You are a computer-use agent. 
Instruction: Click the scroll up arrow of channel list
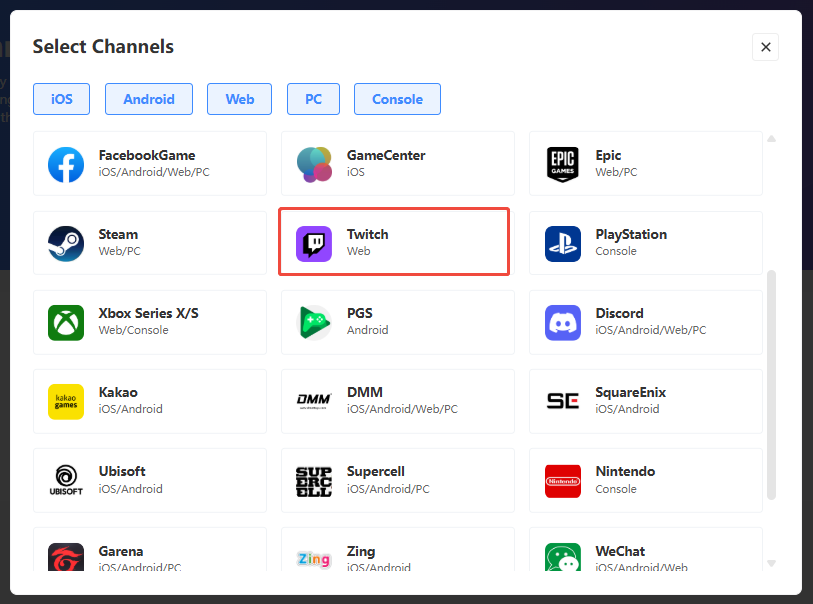tap(772, 139)
